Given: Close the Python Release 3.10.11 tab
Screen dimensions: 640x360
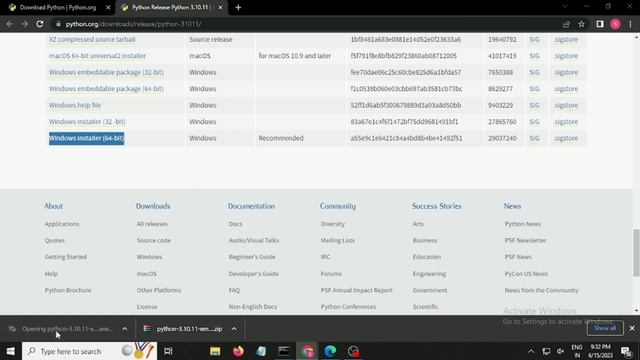Looking at the screenshot, I should tap(220, 7).
